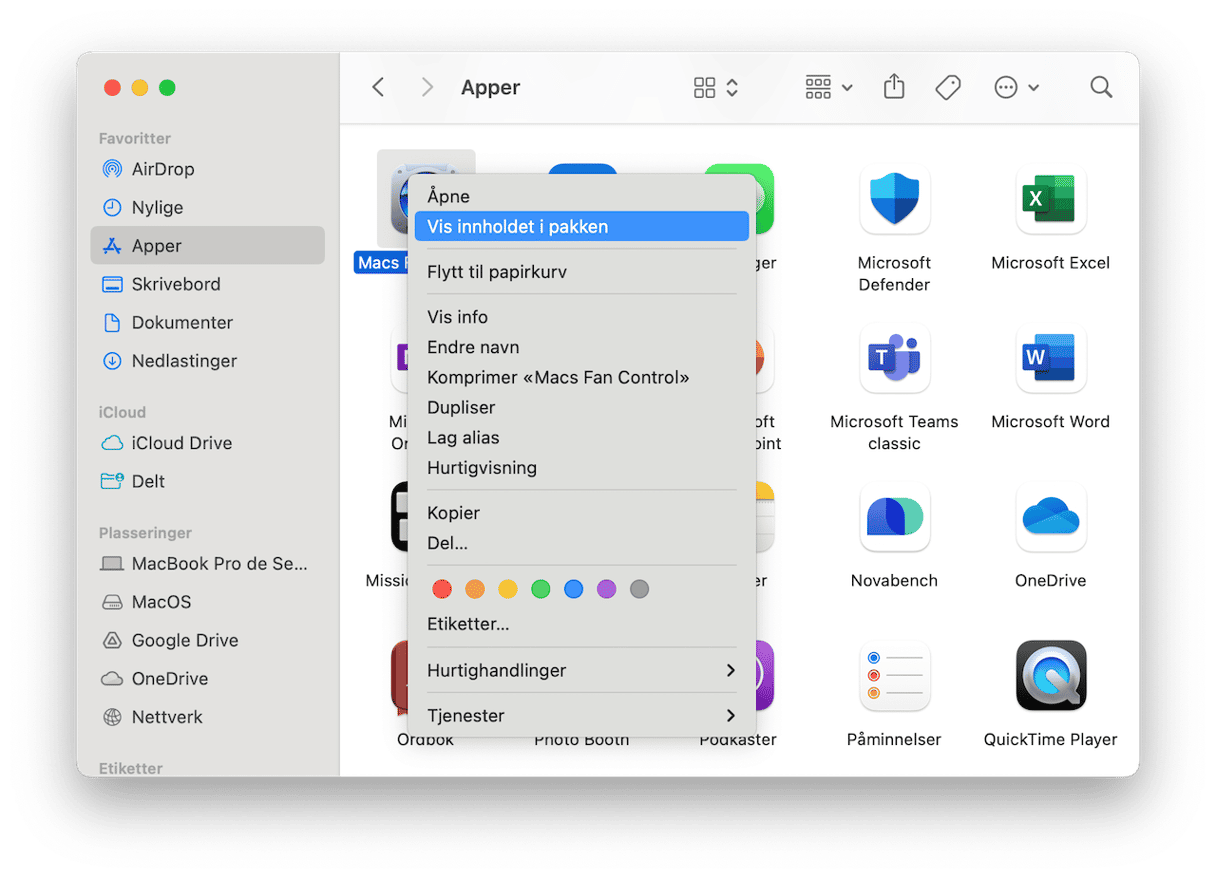Select the QuickTime Player app icon
This screenshot has height=878, width=1216.
click(x=1051, y=676)
